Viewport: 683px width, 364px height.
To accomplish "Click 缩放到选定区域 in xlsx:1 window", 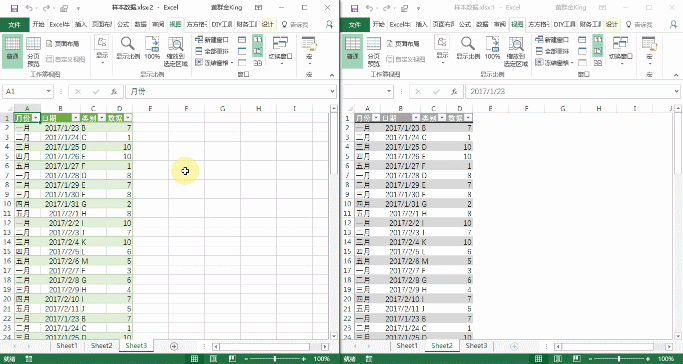I will pyautogui.click(x=516, y=51).
